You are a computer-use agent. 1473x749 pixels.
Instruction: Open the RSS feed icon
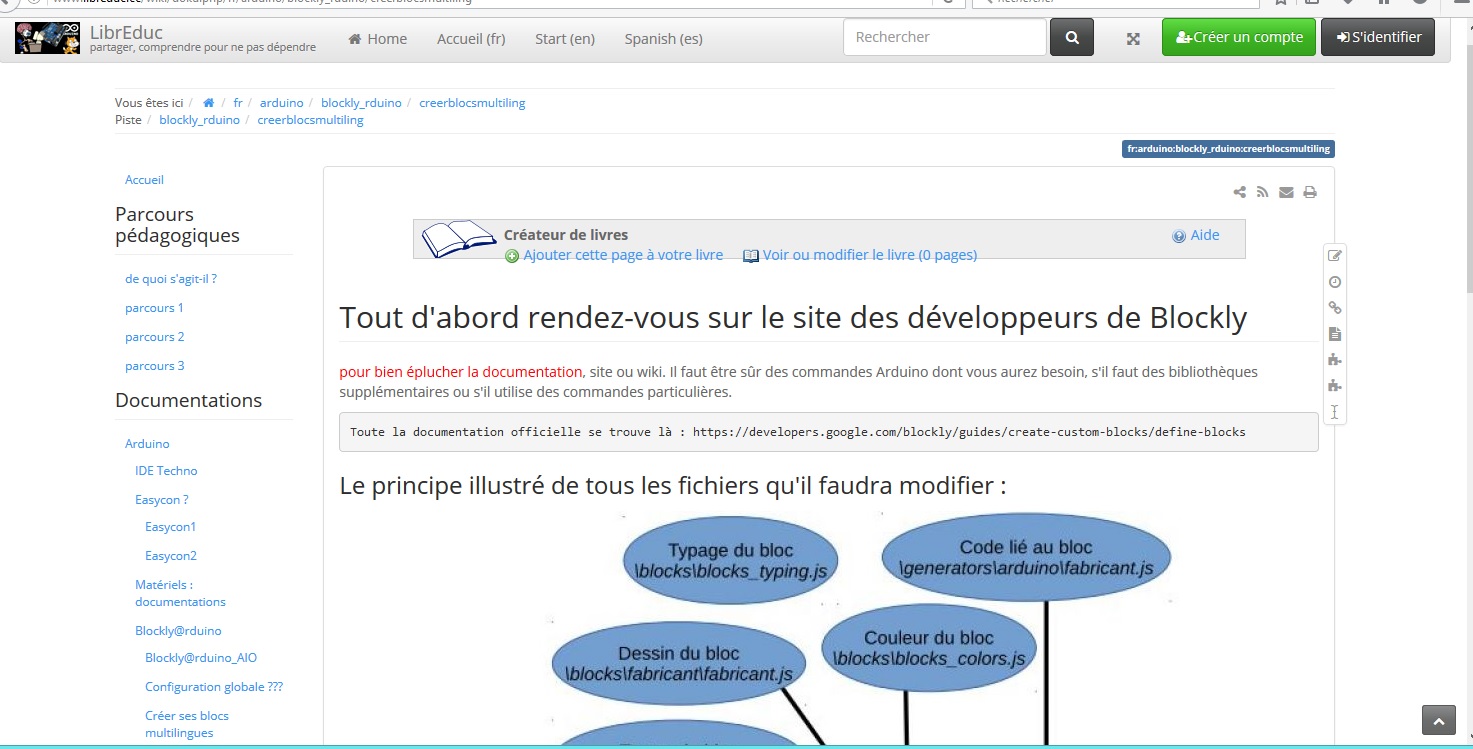(1263, 192)
